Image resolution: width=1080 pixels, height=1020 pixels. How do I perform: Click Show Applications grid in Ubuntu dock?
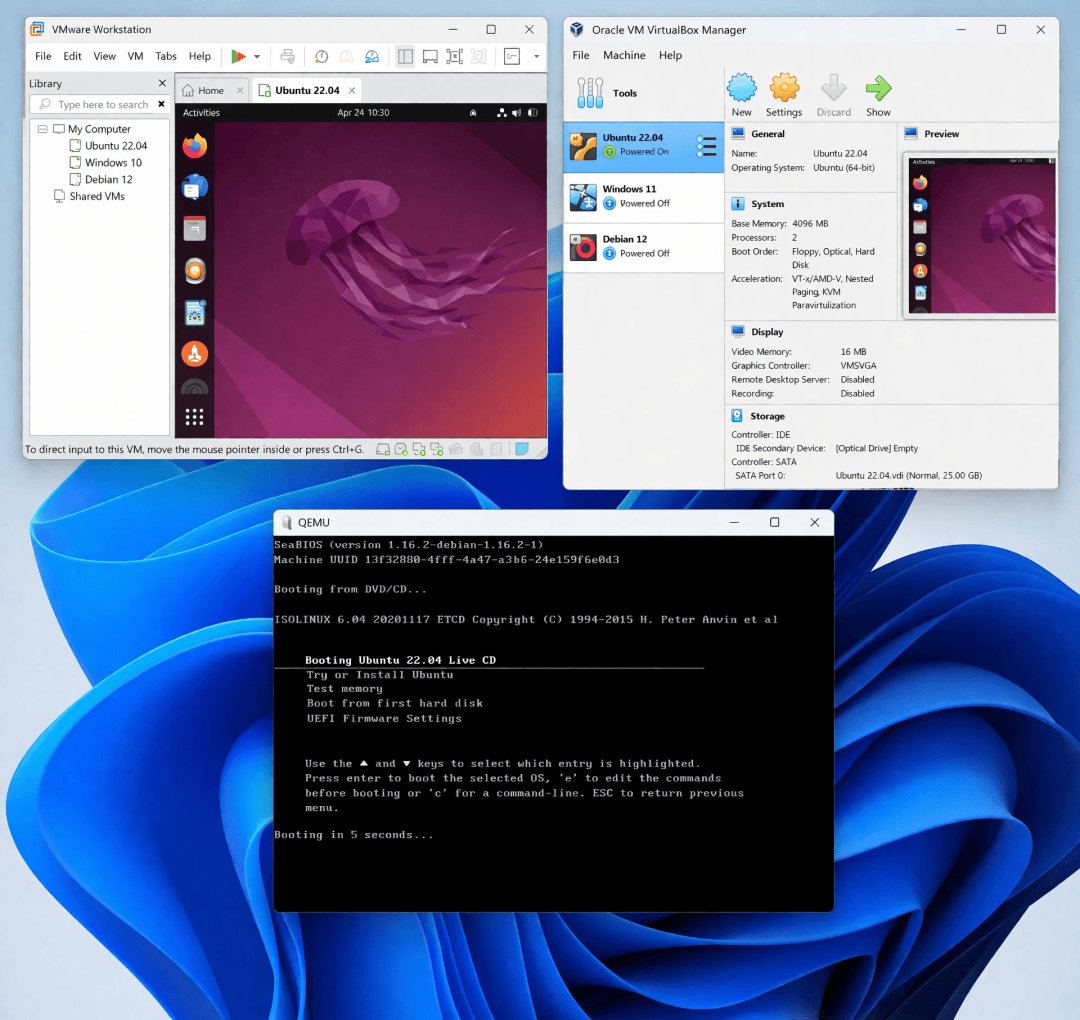coord(194,417)
